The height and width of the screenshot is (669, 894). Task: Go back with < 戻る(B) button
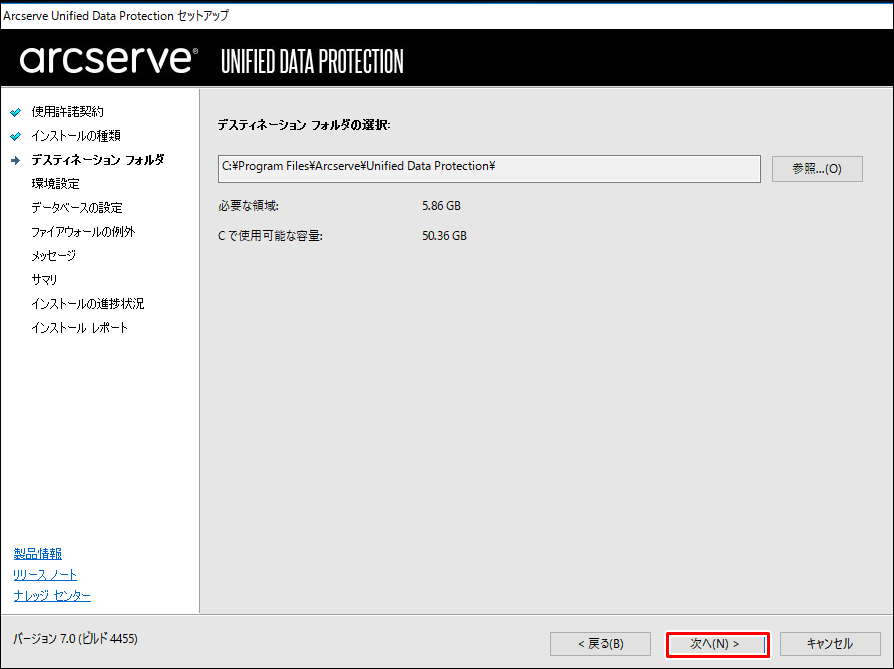pos(600,644)
